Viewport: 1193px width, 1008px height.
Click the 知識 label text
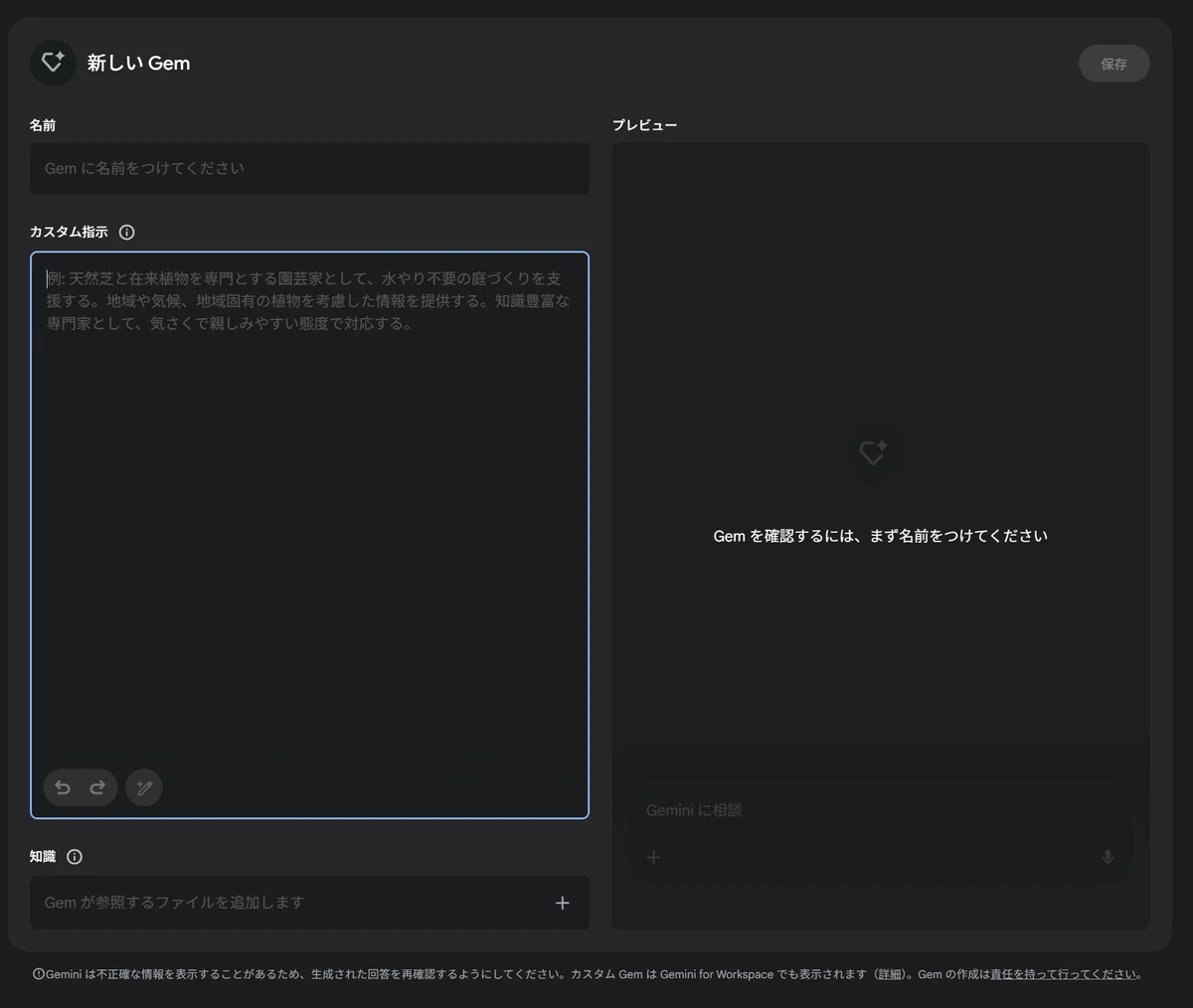[x=43, y=857]
